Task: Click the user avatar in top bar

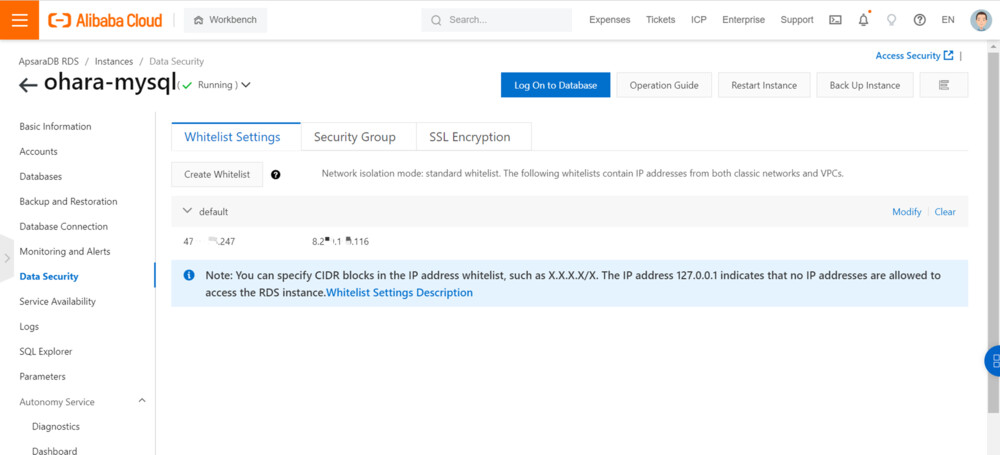Action: (x=980, y=20)
